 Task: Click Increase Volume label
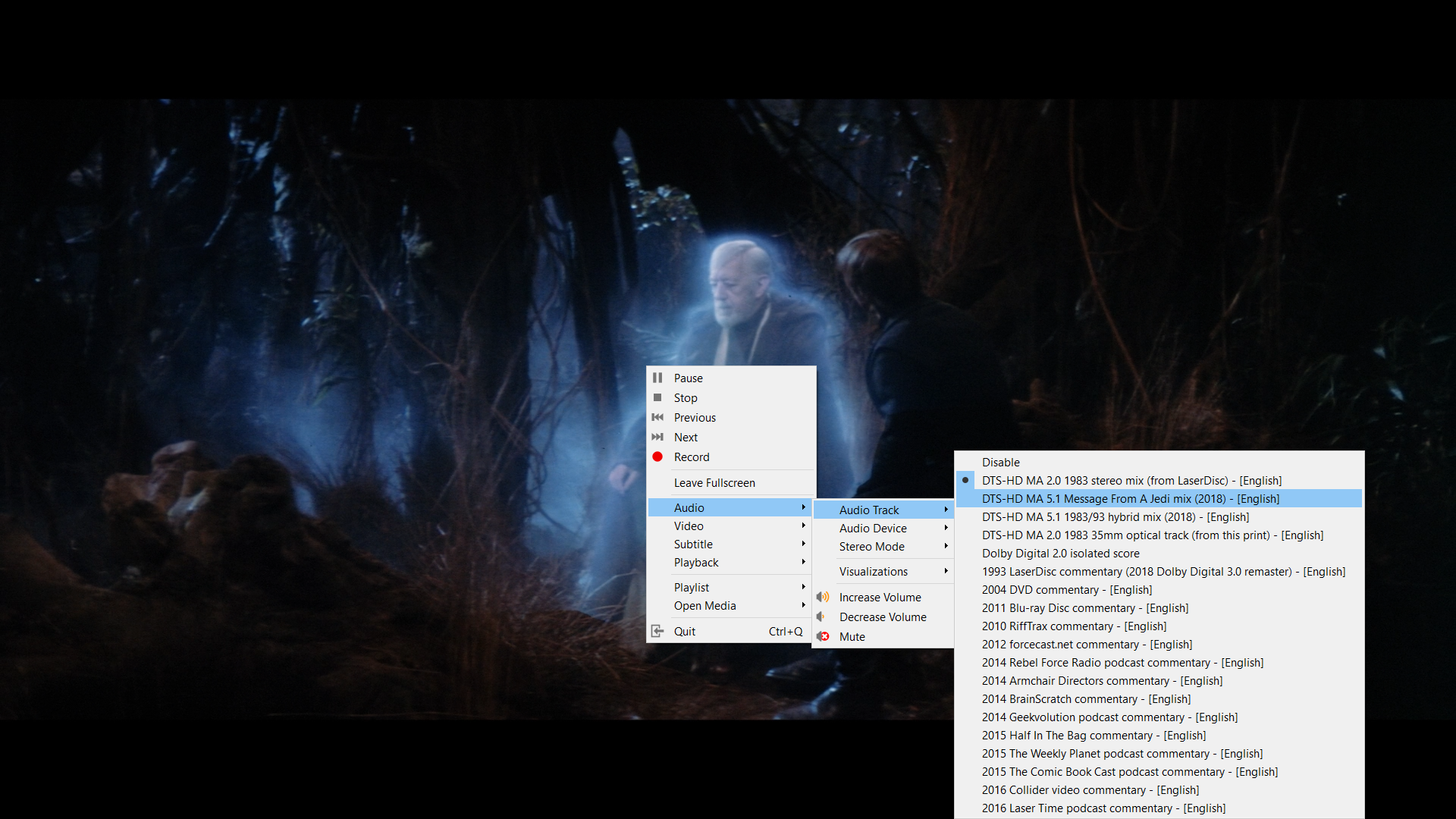(880, 598)
